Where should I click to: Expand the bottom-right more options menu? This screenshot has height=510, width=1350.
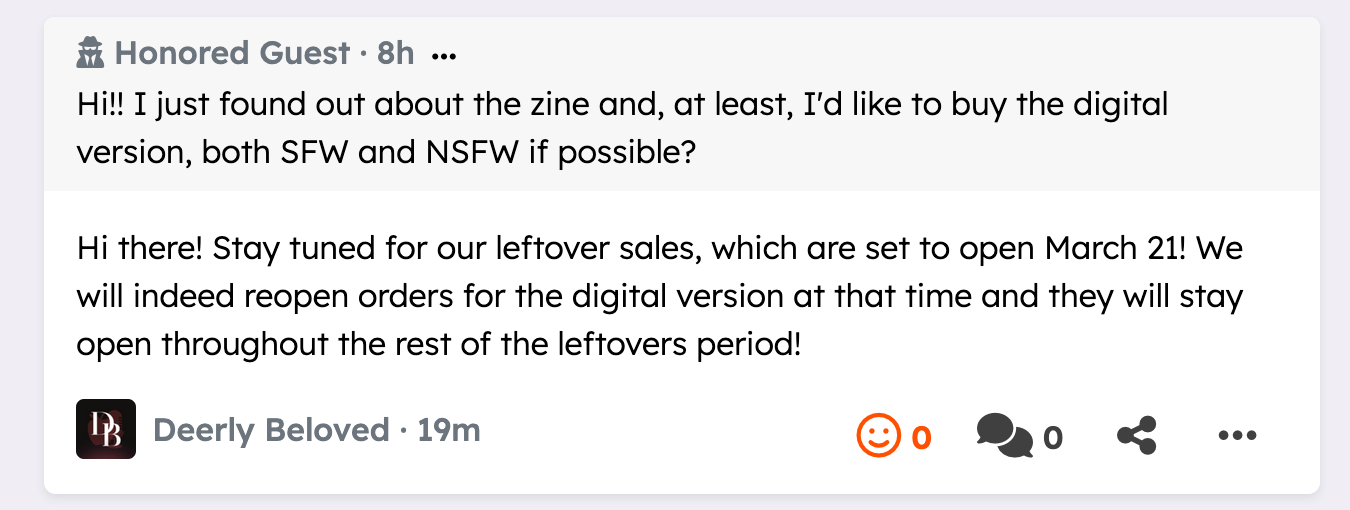[x=1237, y=436]
